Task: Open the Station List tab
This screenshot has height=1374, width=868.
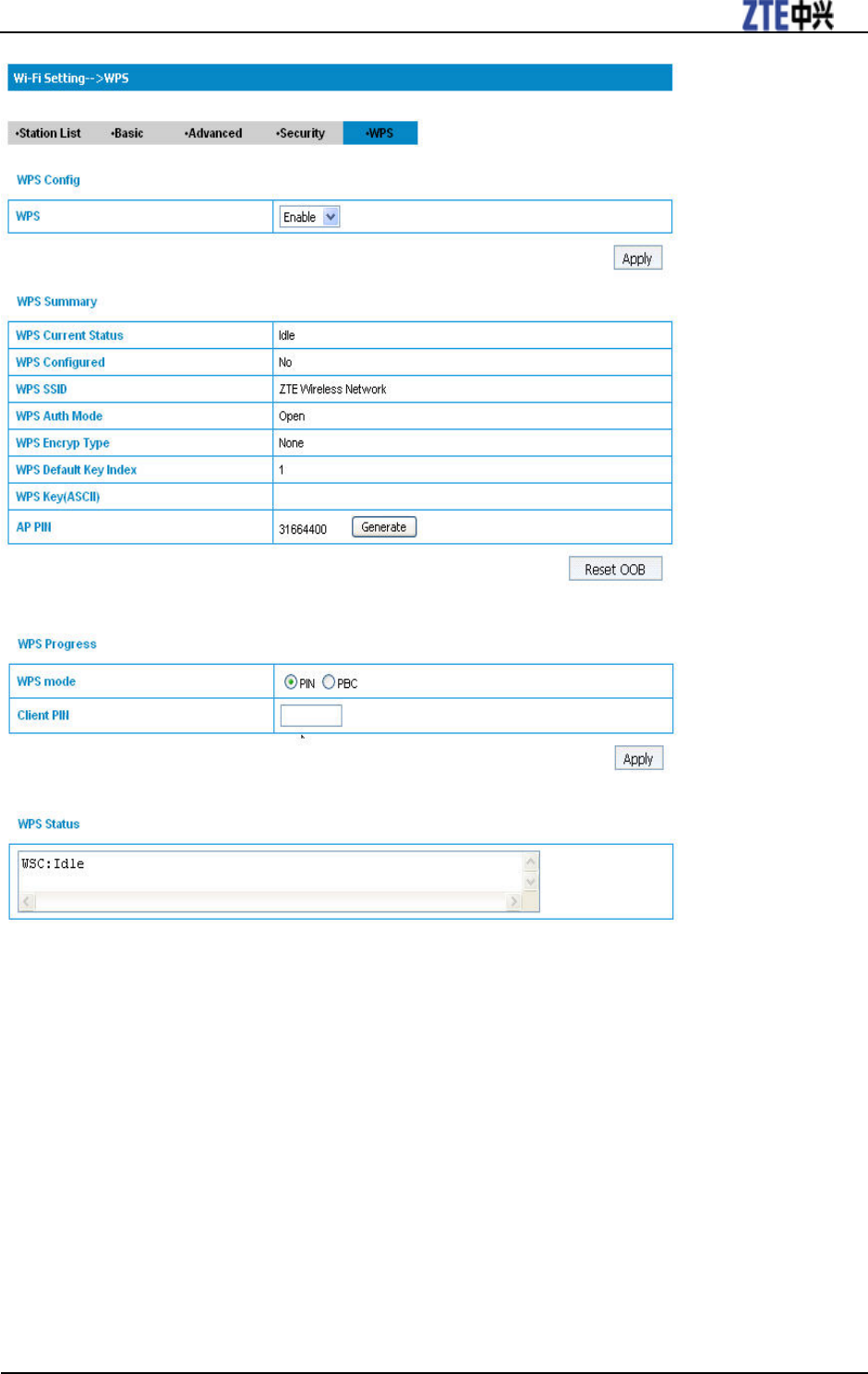Action: click(49, 133)
